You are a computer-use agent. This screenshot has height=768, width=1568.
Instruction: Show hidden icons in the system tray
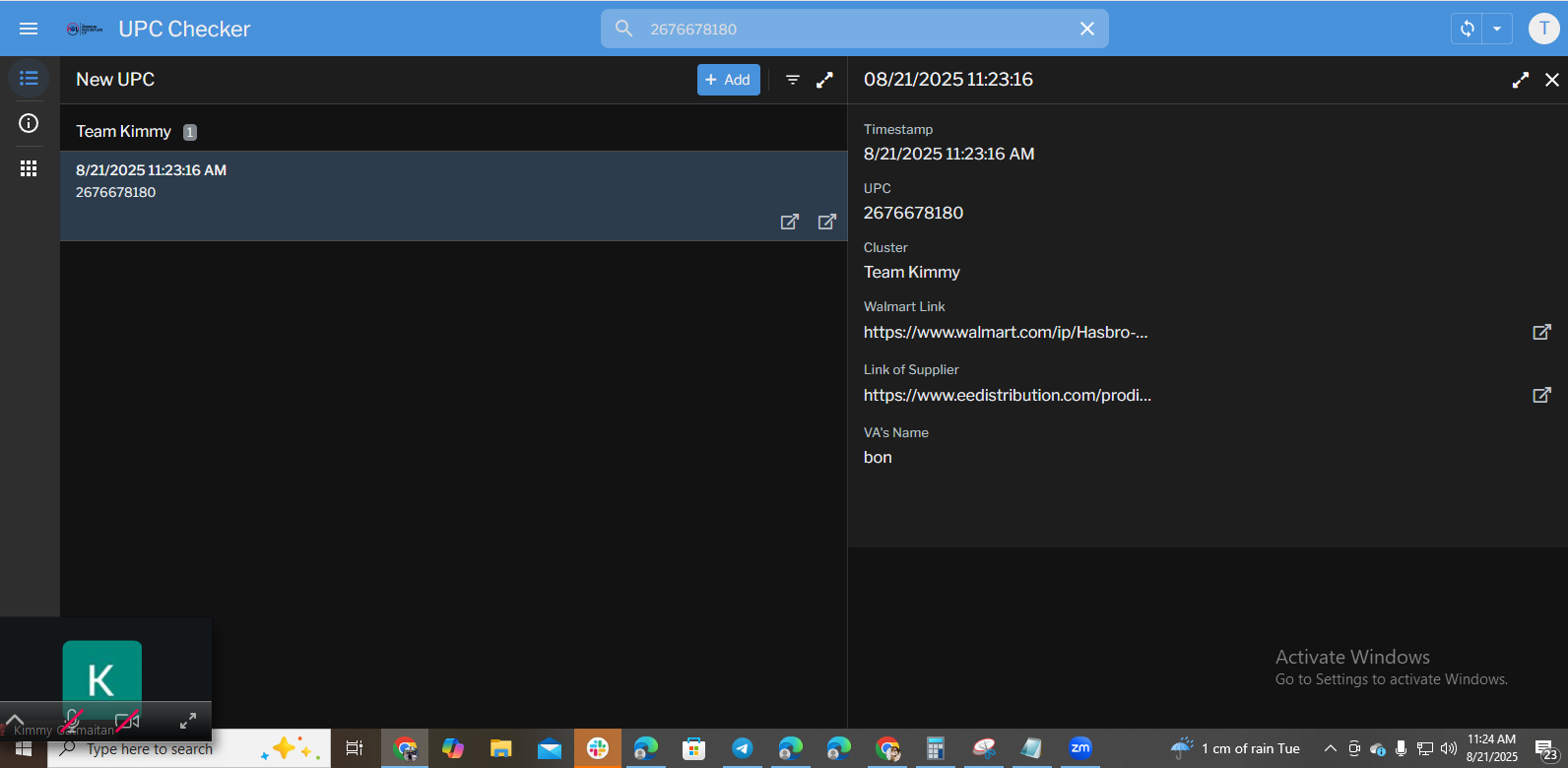(1330, 748)
